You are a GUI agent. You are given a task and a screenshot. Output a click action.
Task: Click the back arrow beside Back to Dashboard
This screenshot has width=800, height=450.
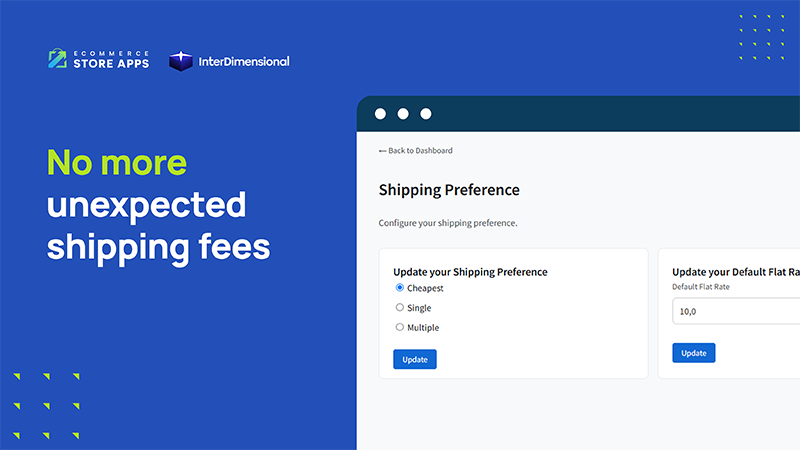click(x=382, y=151)
